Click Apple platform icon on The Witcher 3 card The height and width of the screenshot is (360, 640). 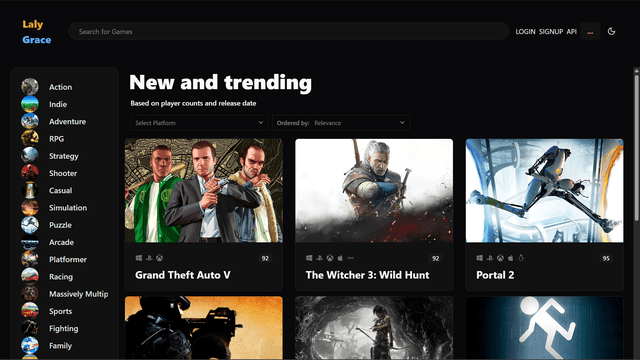pyautogui.click(x=340, y=258)
